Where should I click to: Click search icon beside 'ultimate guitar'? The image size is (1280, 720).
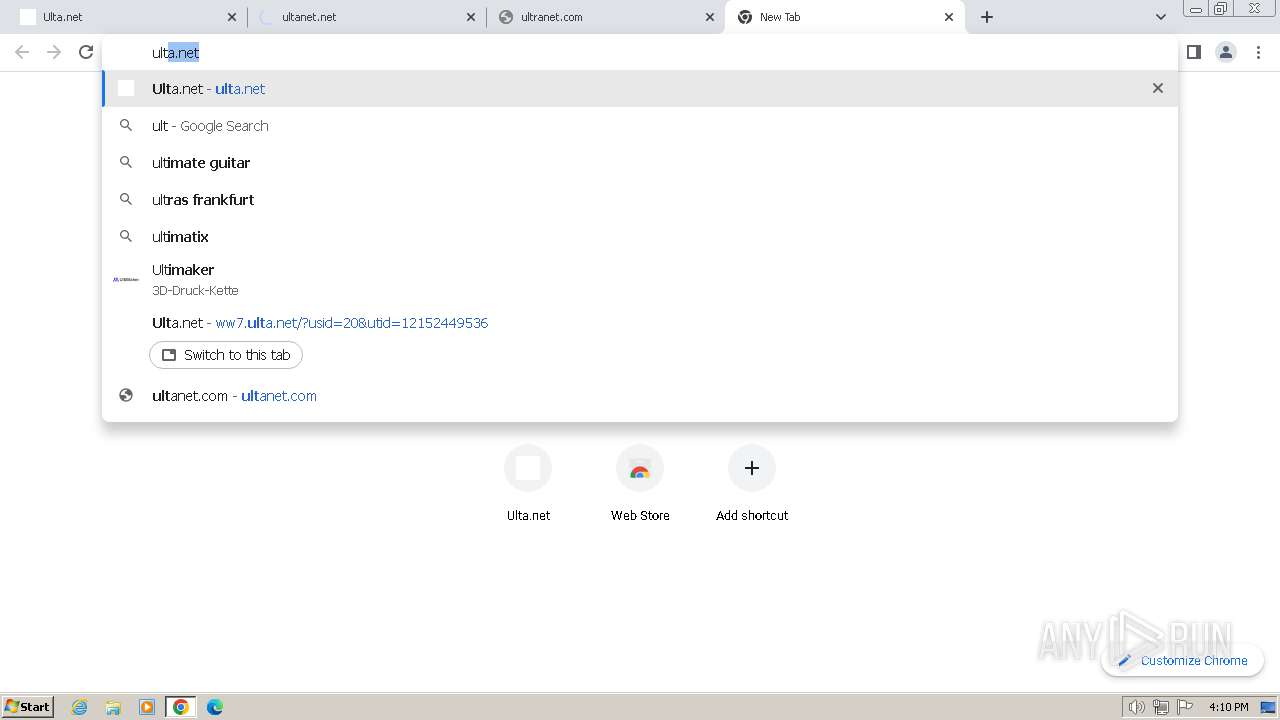click(x=126, y=162)
